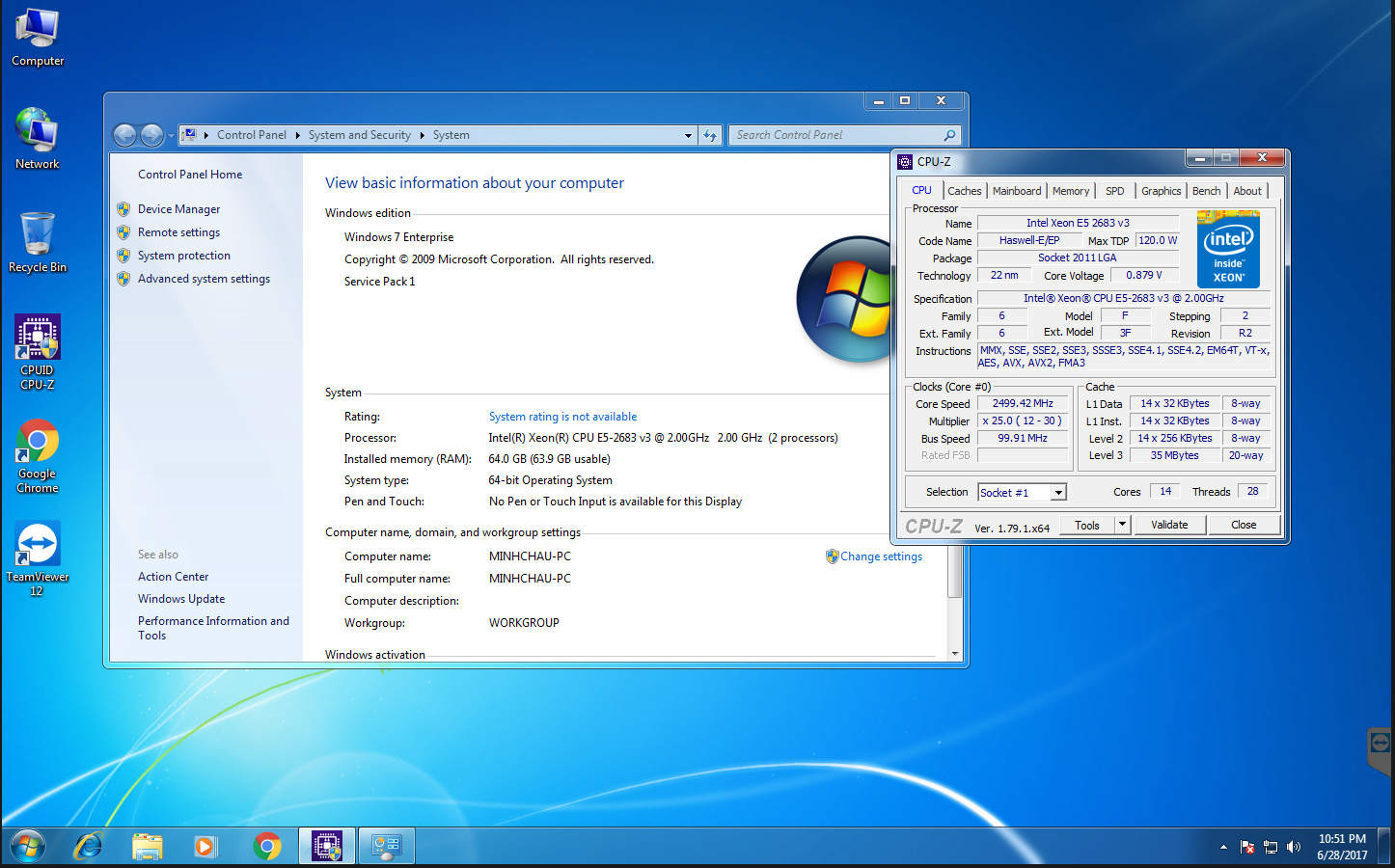Viewport: 1395px width, 868px height.
Task: Switch to the About tab
Action: (x=1247, y=191)
